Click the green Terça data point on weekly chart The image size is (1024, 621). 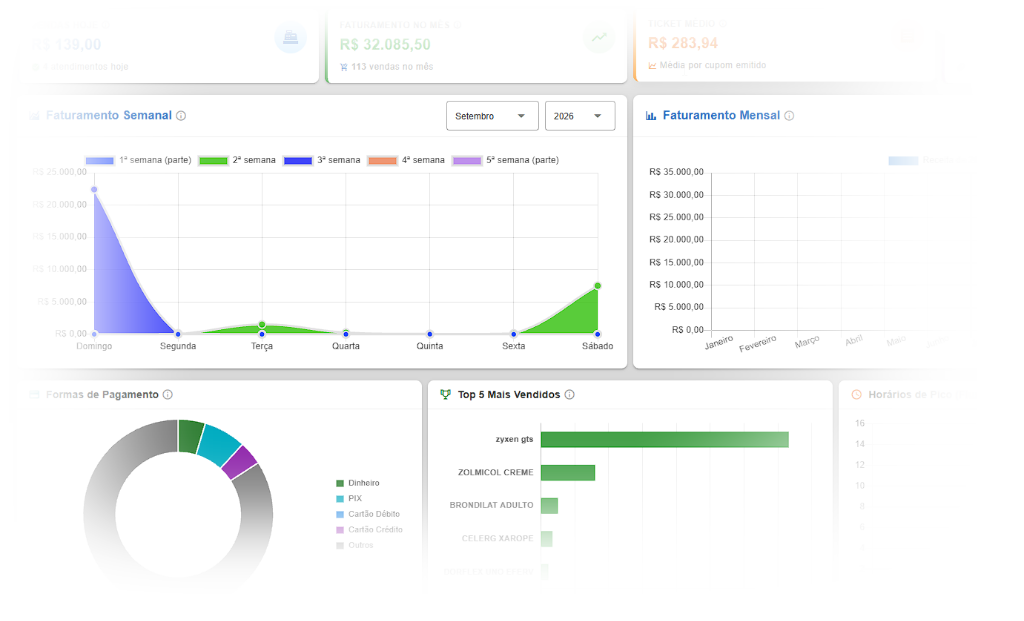tap(262, 325)
